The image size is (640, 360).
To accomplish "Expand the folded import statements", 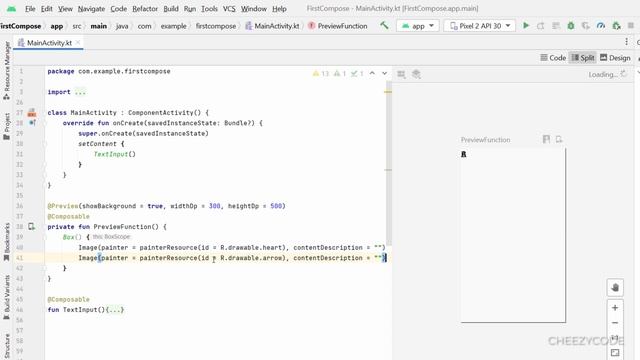I will click(x=80, y=92).
